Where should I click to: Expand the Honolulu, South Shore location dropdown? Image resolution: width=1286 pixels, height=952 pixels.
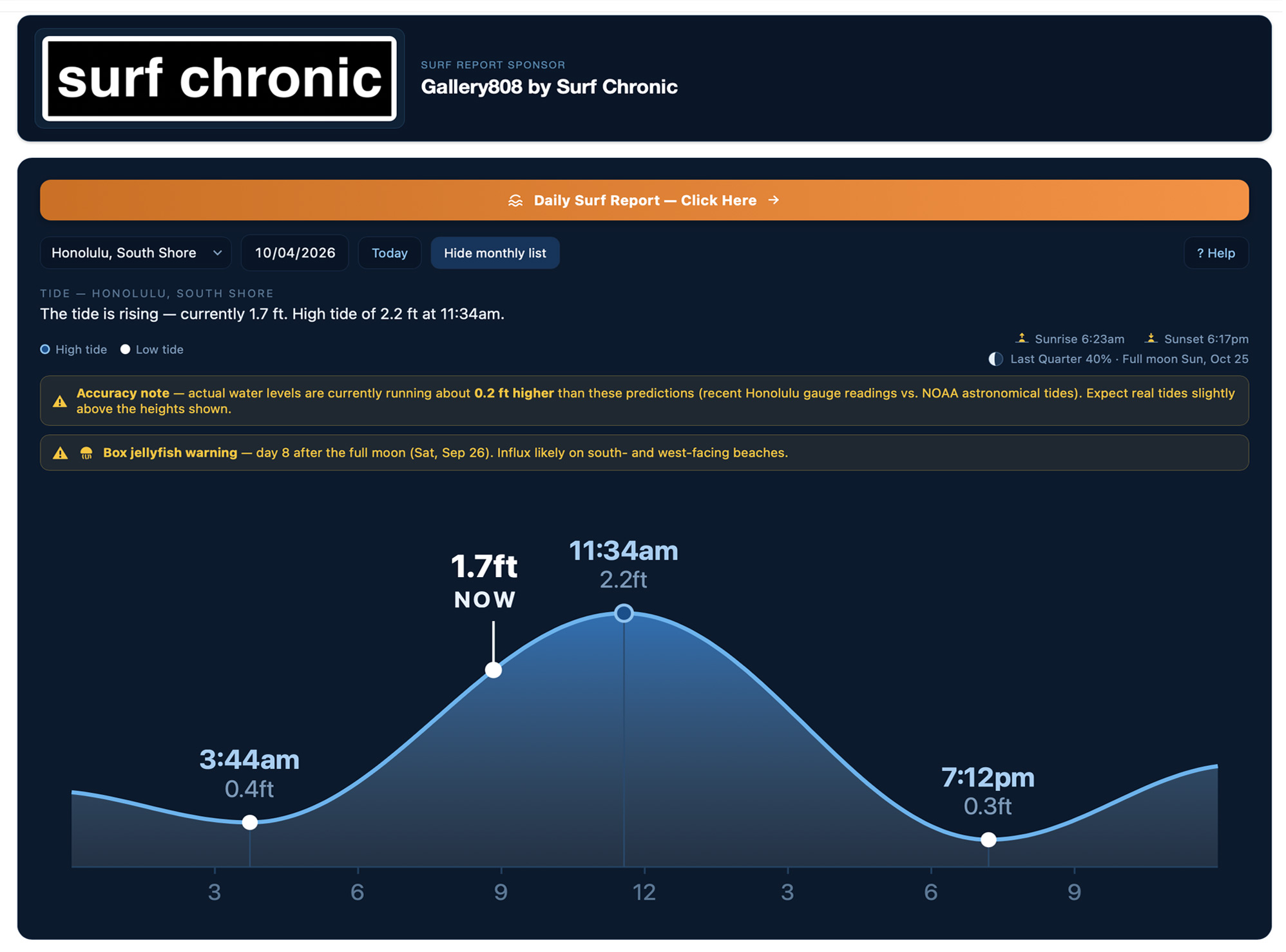click(x=135, y=253)
